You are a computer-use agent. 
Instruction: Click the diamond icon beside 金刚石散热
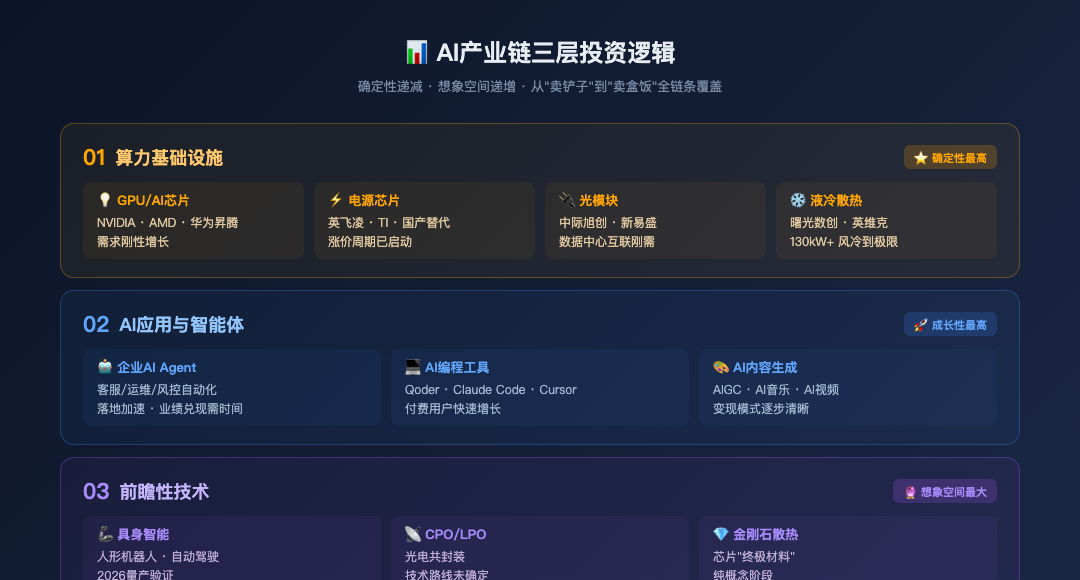[720, 534]
